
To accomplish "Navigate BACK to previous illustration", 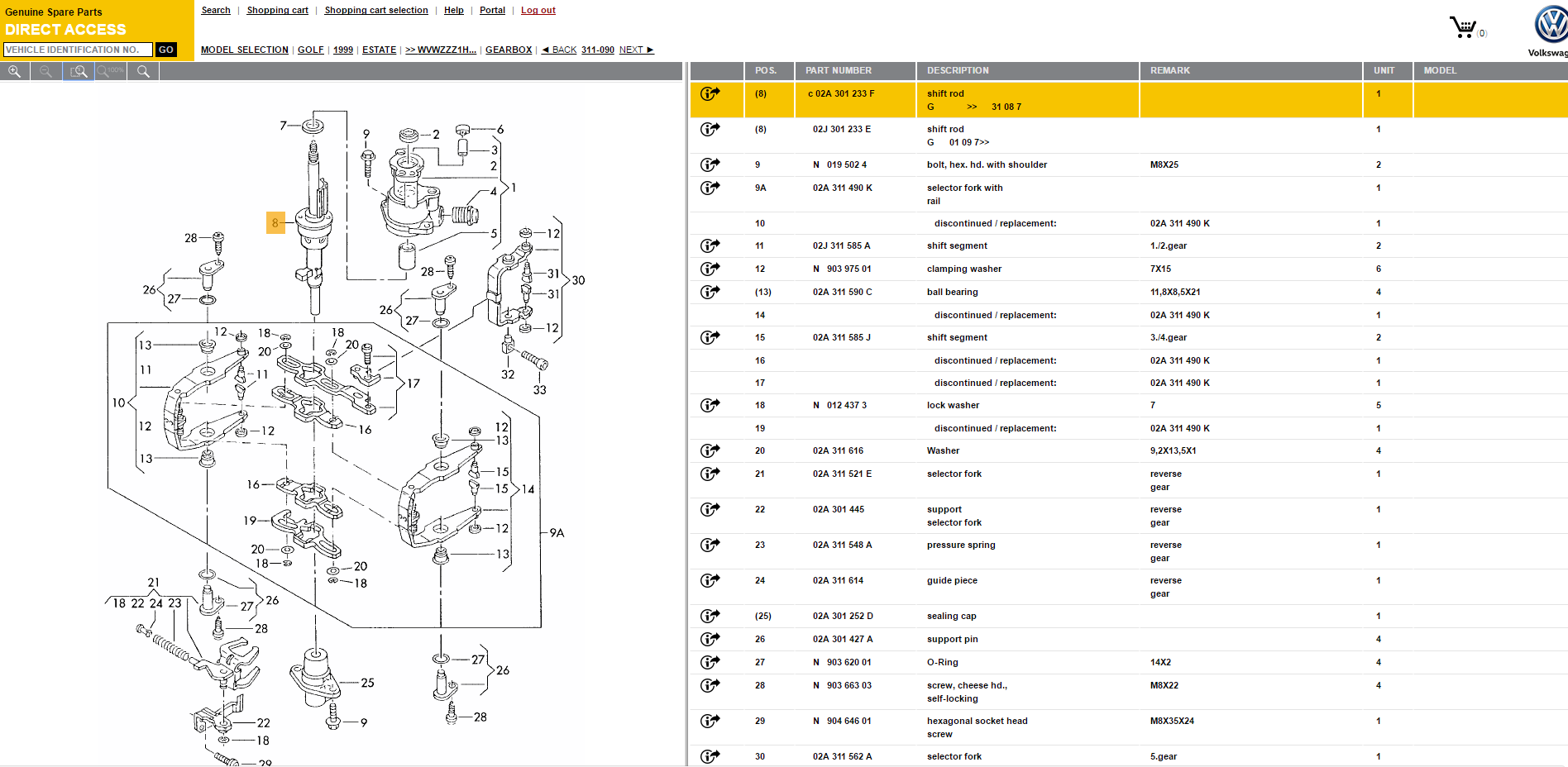I will 559,50.
